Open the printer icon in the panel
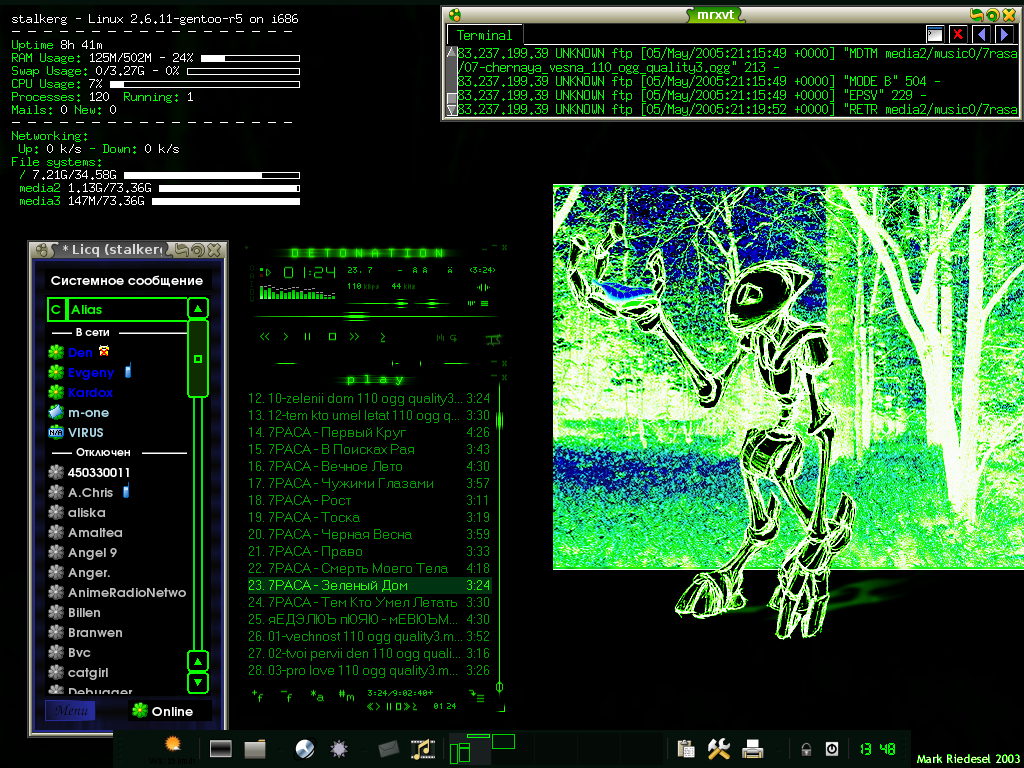The width and height of the screenshot is (1024, 768). (753, 749)
